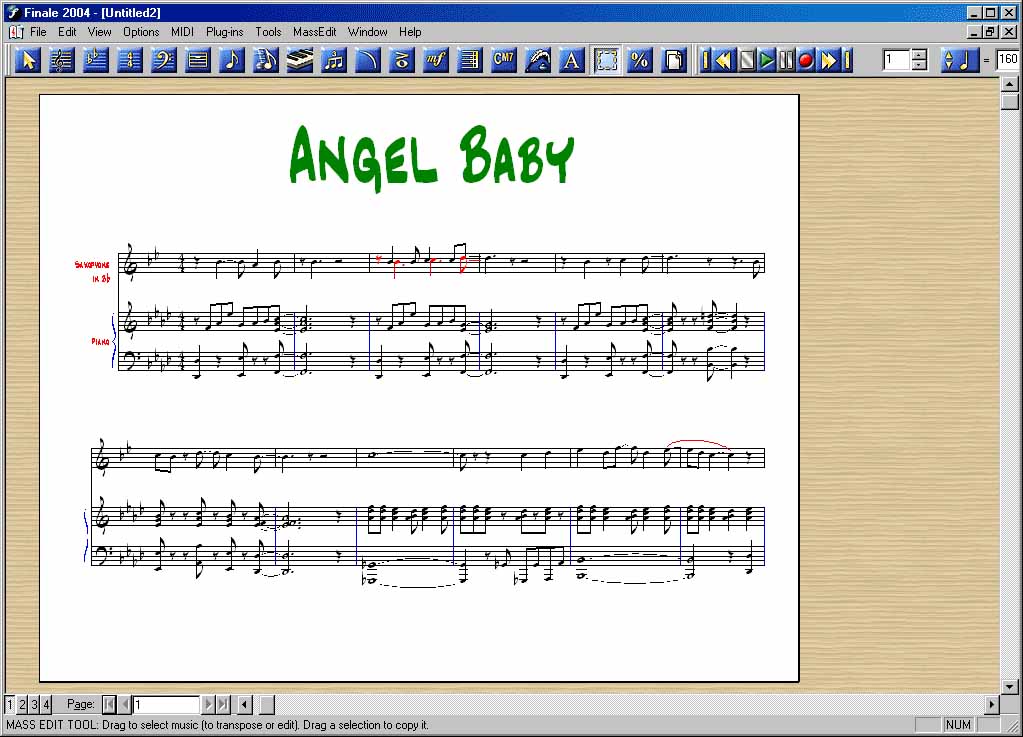Select the Smart Shape slur tool
1023x737 pixels.
(367, 60)
